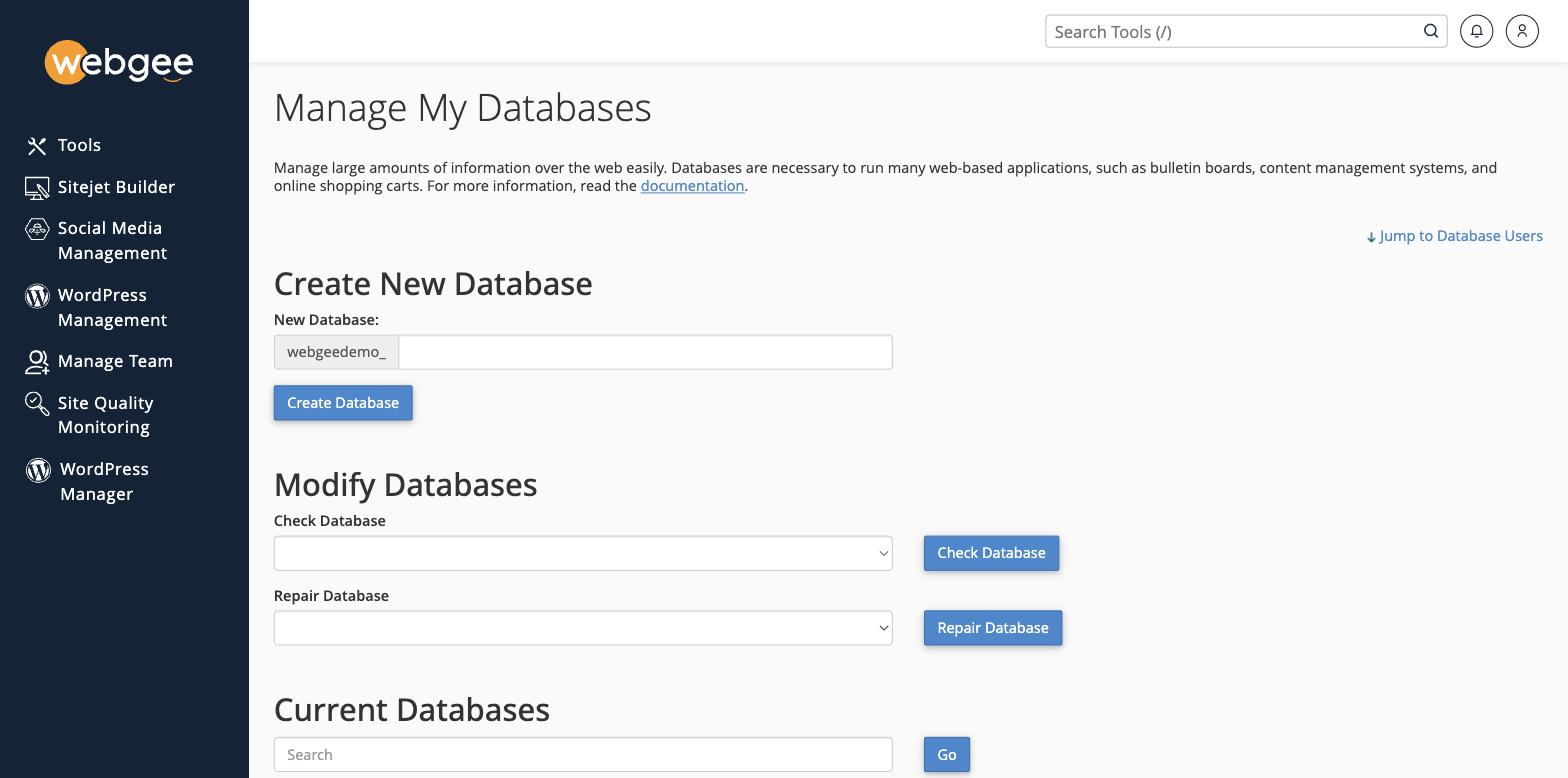Follow the Jump to Database Users link

1455,236
